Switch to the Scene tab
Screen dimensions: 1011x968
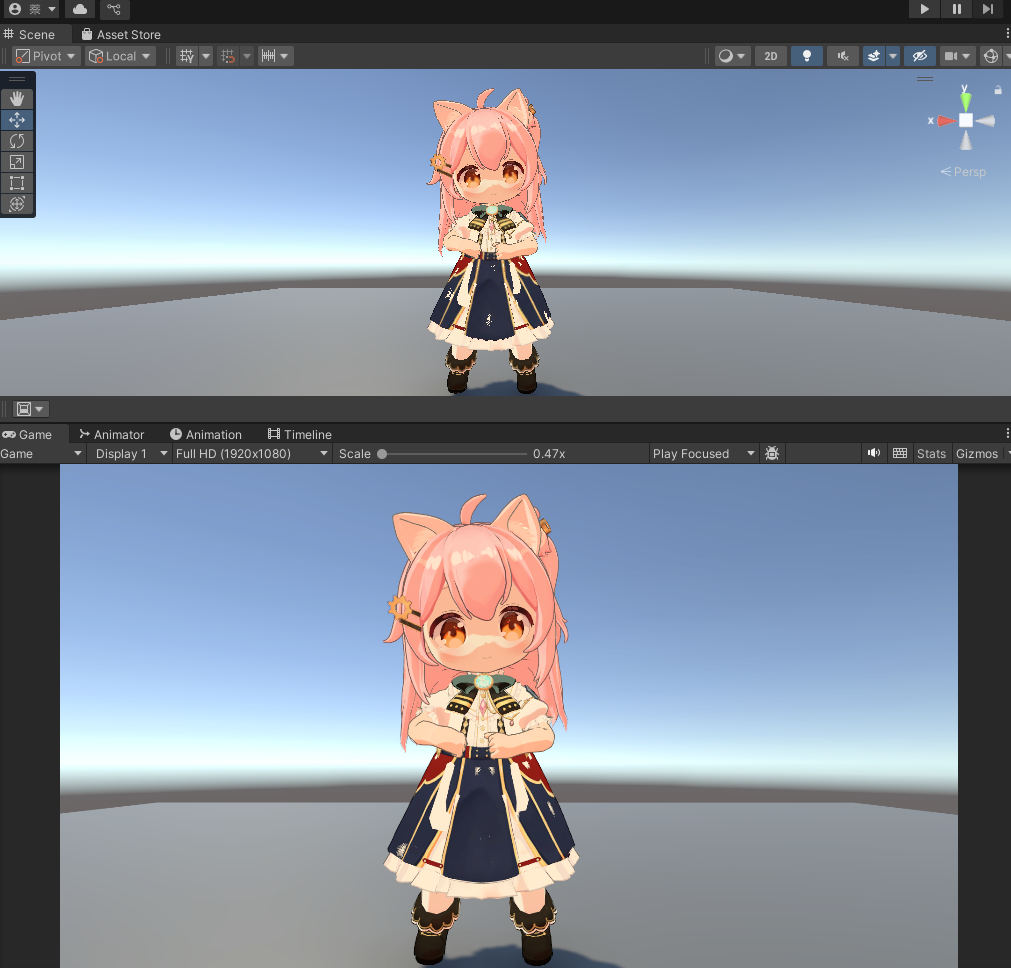point(30,34)
